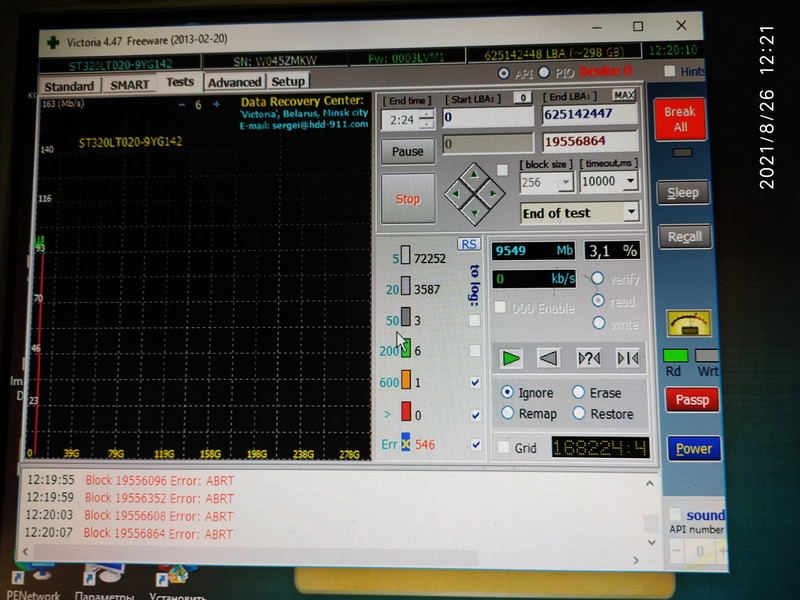Viewport: 800px width, 600px height.
Task: Toggle the Grid checkbox
Action: (503, 447)
